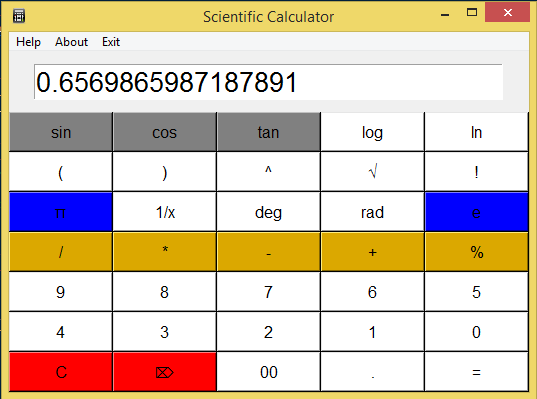Close the Scientific Calculator window

click(508, 12)
